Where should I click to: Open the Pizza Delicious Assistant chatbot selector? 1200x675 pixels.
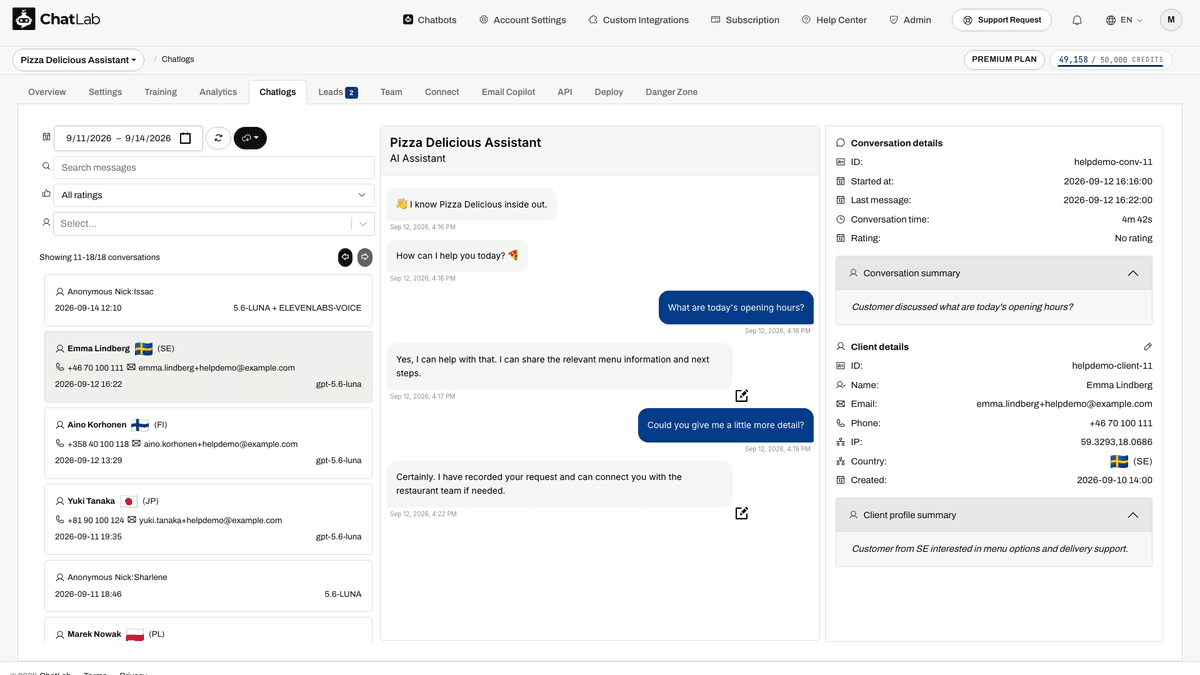click(78, 60)
